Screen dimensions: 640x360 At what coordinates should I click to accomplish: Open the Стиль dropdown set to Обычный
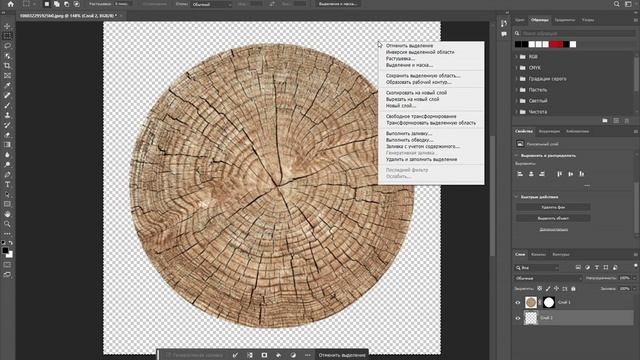(212, 4)
